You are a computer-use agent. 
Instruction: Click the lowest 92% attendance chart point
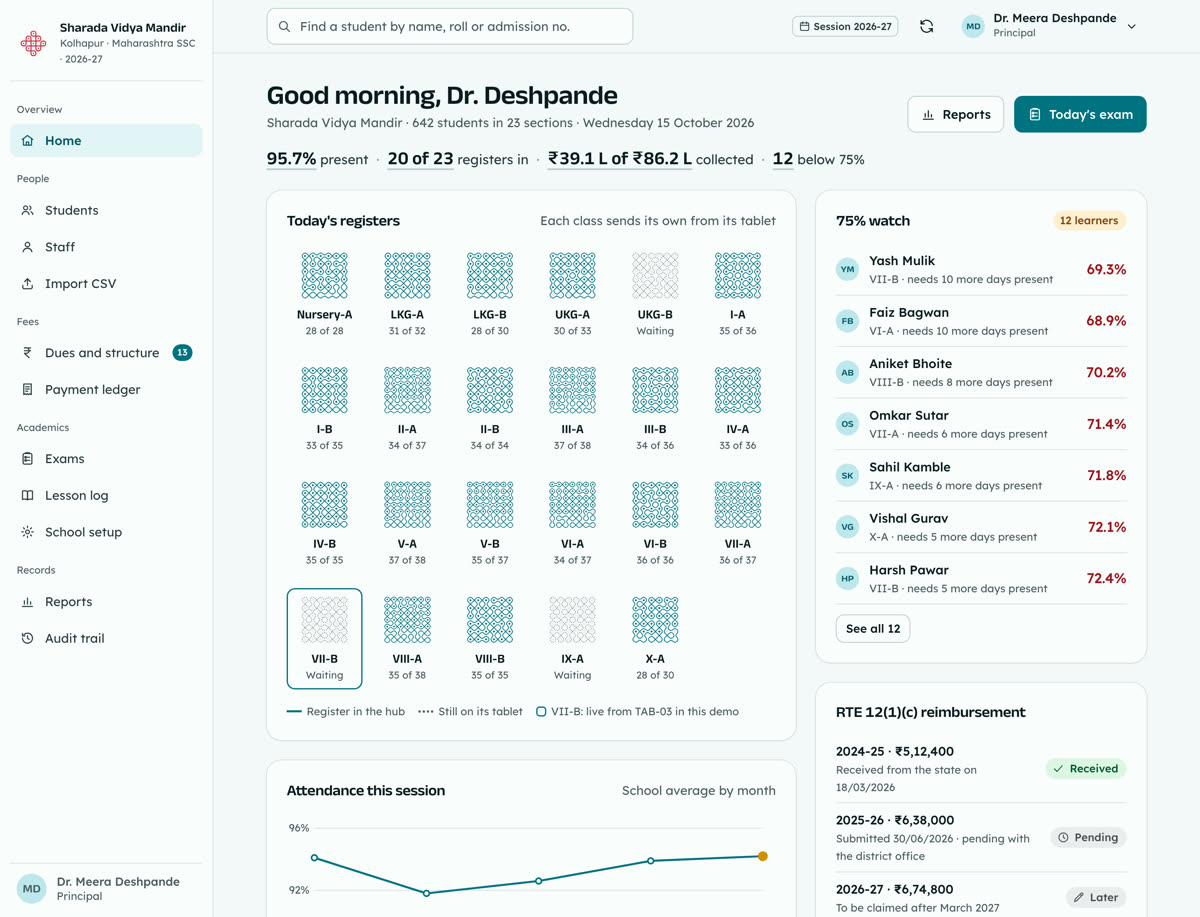coord(427,893)
